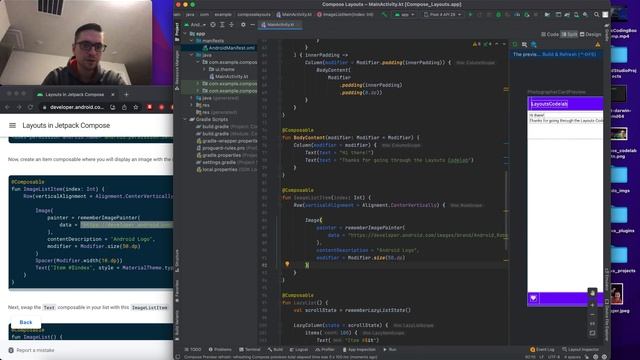640x360 pixels.
Task: Click preview zoom-to-fit icon
Action: (592, 333)
